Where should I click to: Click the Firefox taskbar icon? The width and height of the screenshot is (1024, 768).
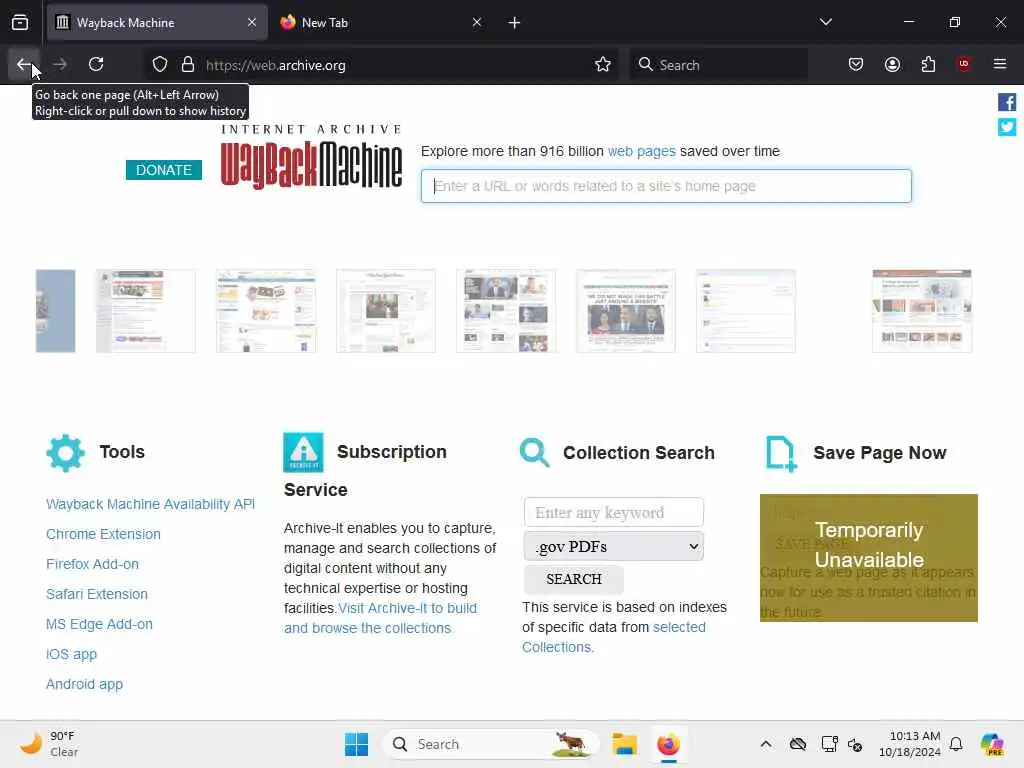click(x=668, y=744)
